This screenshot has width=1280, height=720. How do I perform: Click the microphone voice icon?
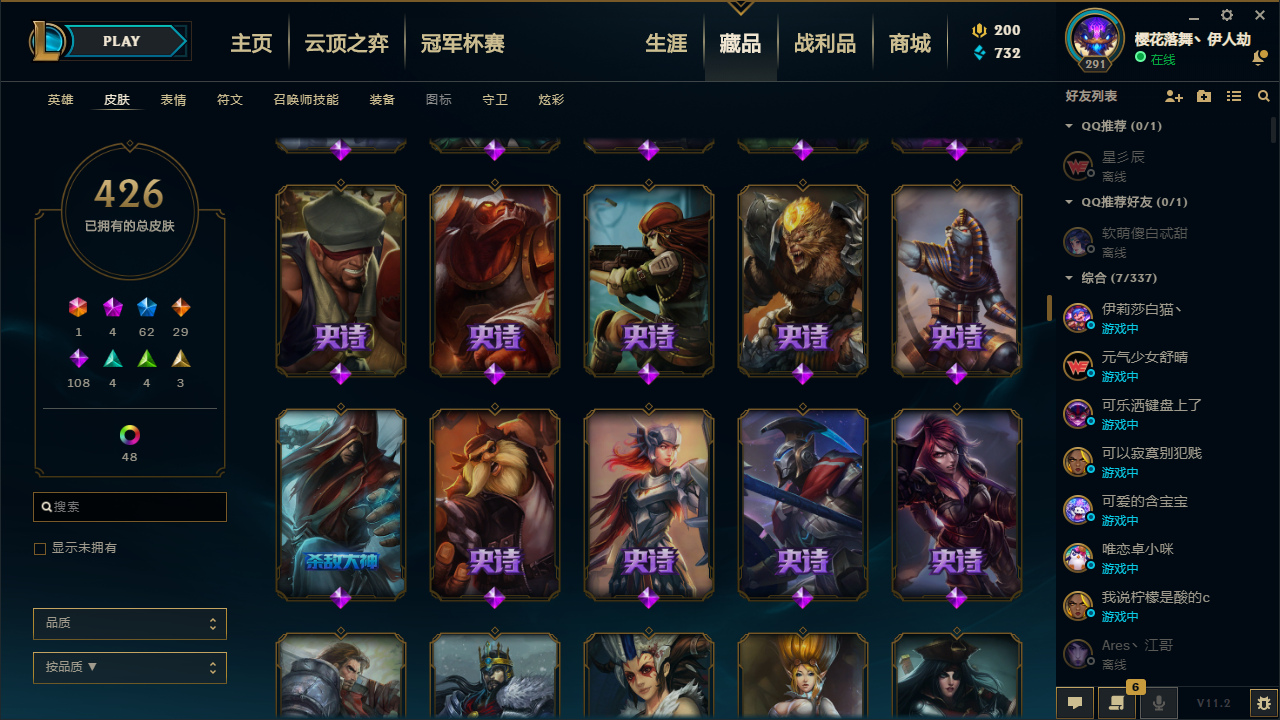(1159, 703)
